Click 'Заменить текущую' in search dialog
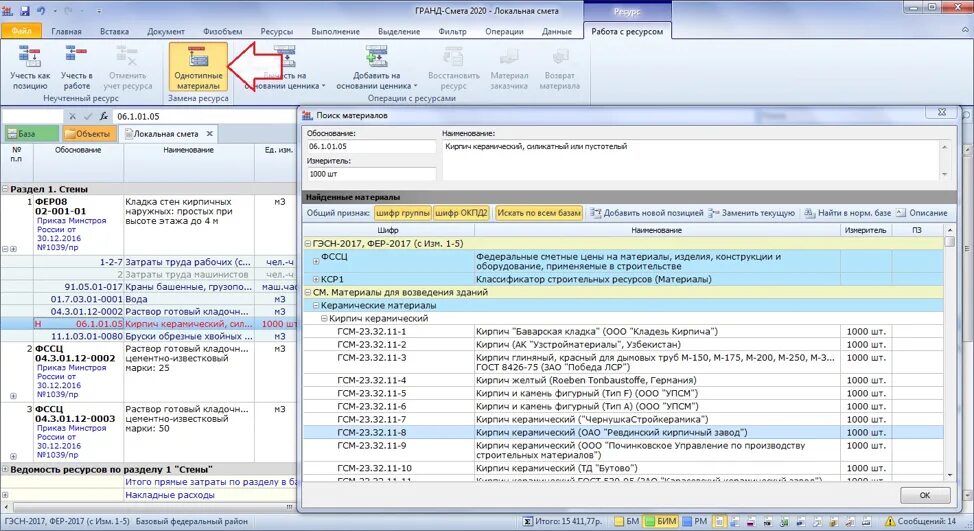This screenshot has height=531, width=974. [x=752, y=213]
